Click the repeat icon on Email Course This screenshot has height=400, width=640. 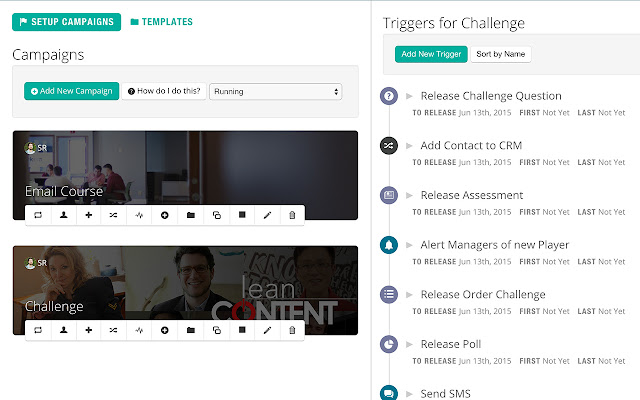(x=38, y=215)
